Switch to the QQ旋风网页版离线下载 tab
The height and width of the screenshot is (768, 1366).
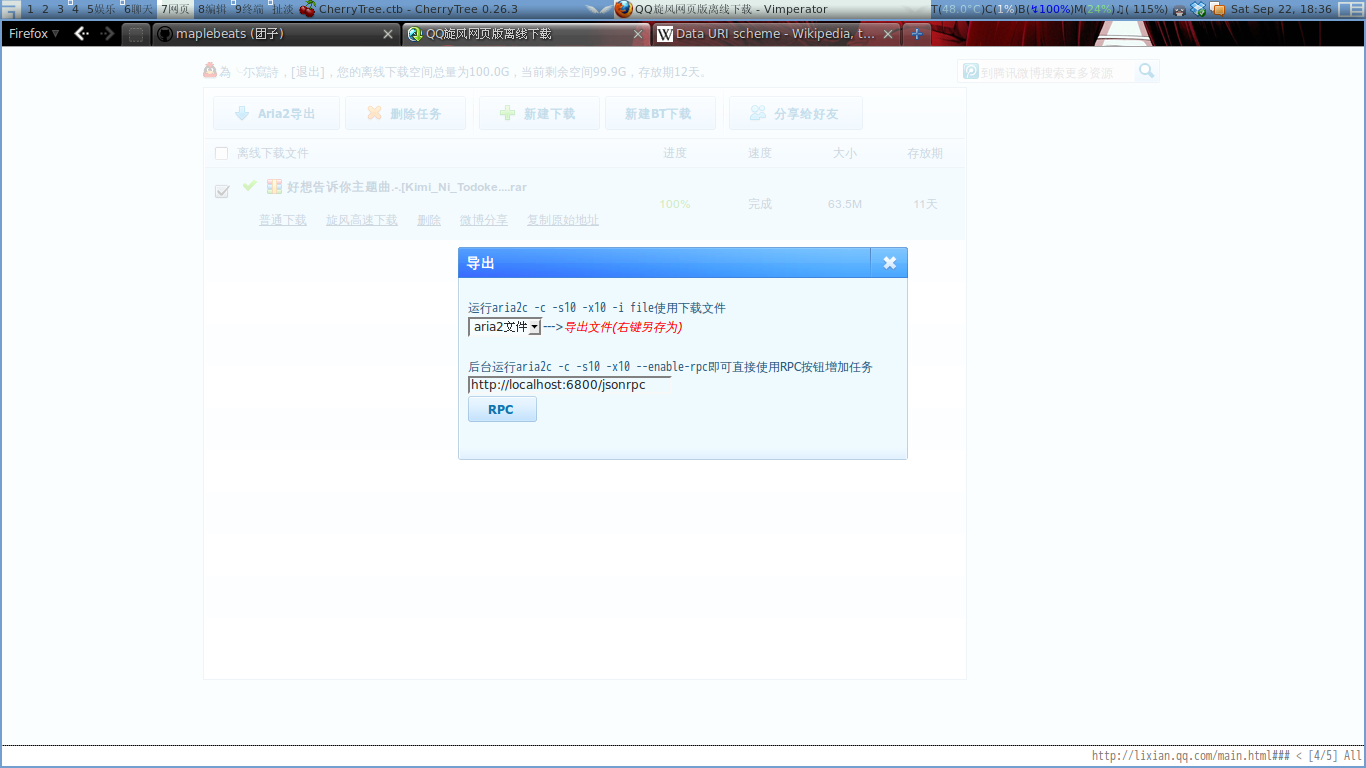(526, 34)
